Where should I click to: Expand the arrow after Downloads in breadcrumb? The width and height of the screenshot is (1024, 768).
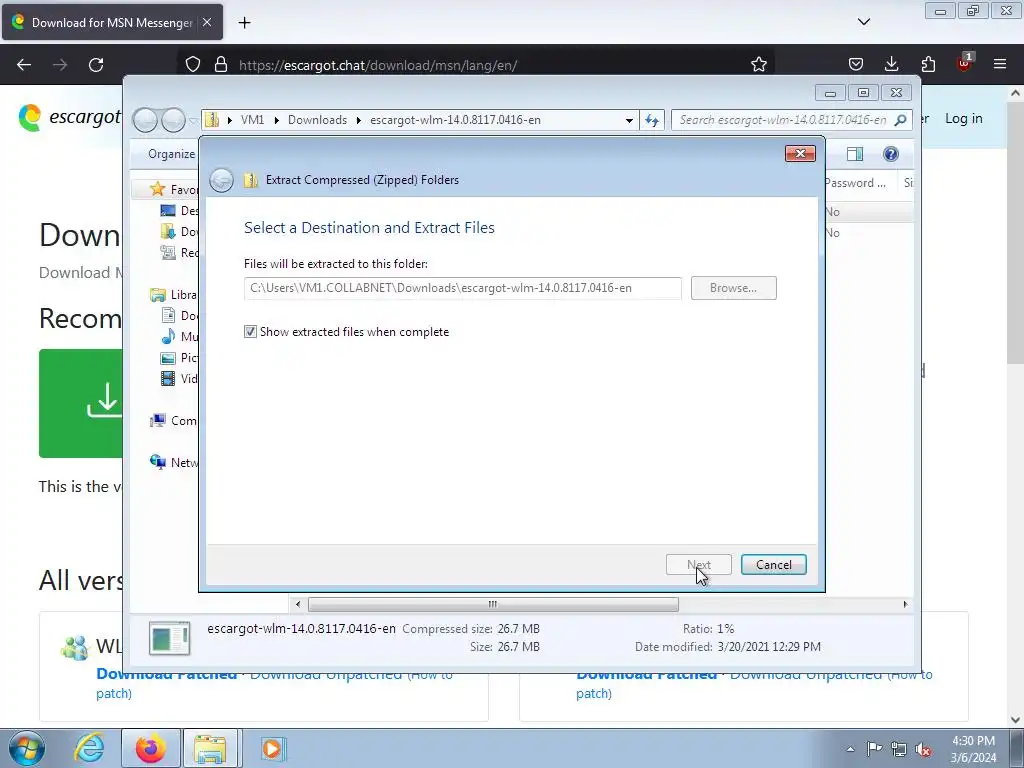(359, 120)
